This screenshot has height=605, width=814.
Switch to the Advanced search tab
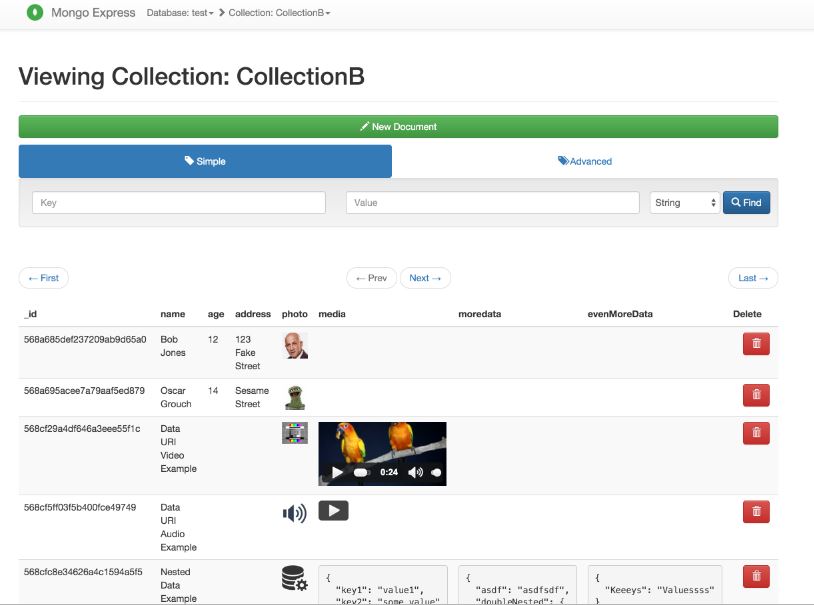tap(585, 161)
